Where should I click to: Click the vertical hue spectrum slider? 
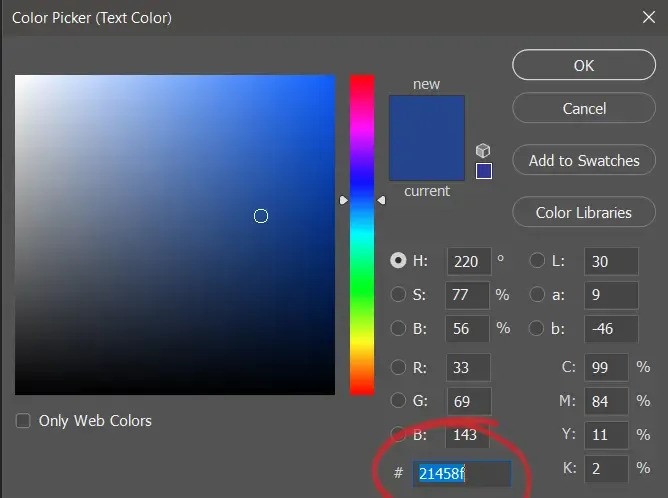coord(361,235)
